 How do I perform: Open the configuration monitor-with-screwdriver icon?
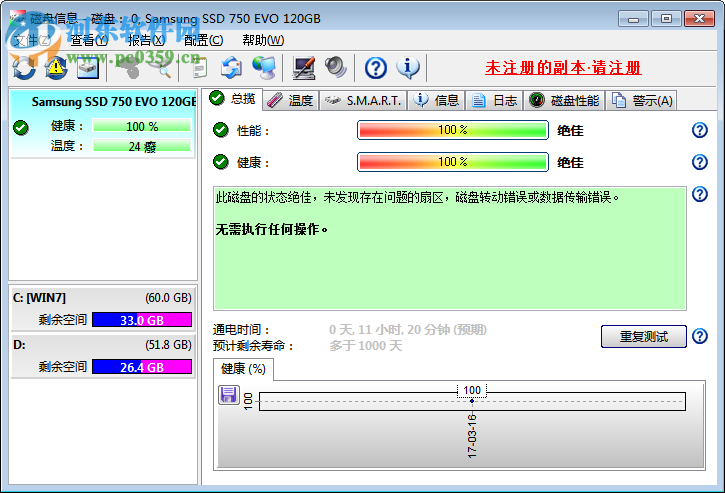point(304,68)
